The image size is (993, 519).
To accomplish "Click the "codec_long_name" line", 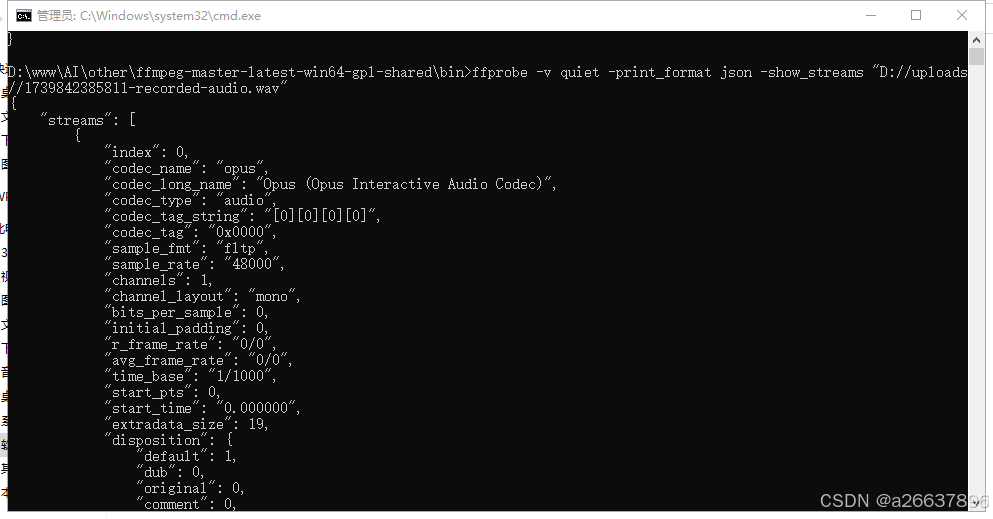I will [330, 184].
